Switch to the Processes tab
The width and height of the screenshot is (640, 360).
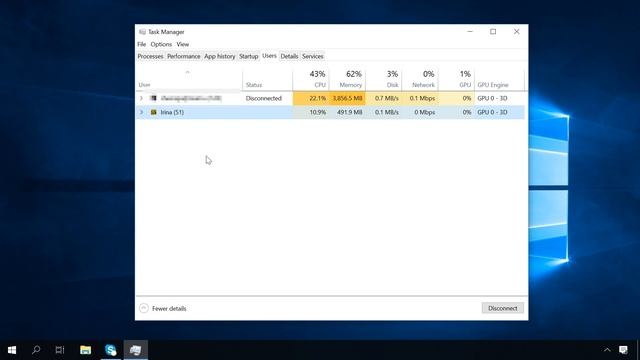click(150, 56)
